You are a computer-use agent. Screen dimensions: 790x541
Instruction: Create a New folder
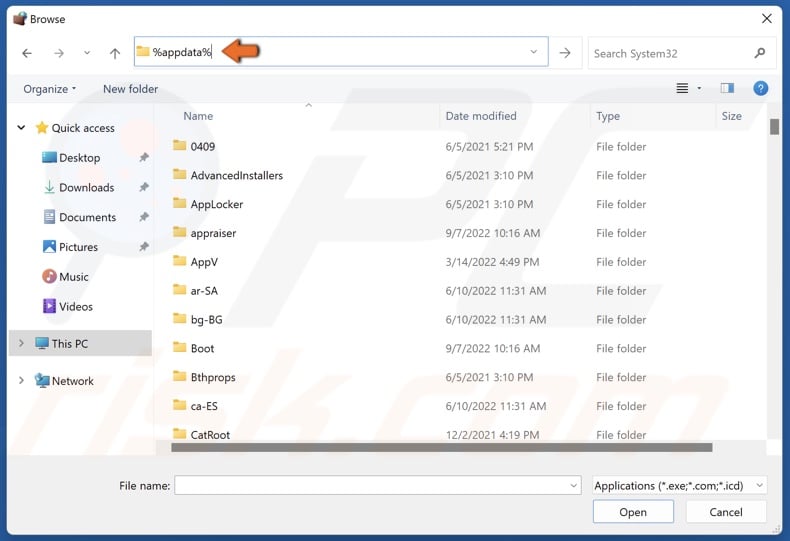pos(130,89)
